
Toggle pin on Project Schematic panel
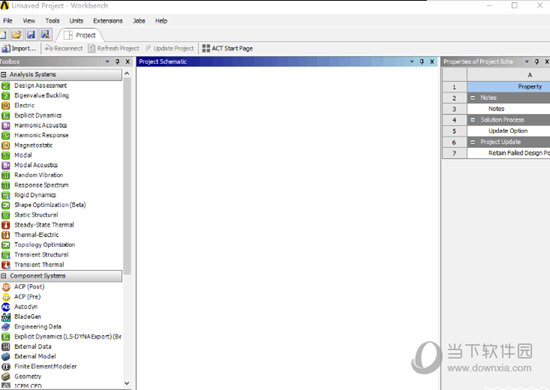pyautogui.click(x=422, y=62)
